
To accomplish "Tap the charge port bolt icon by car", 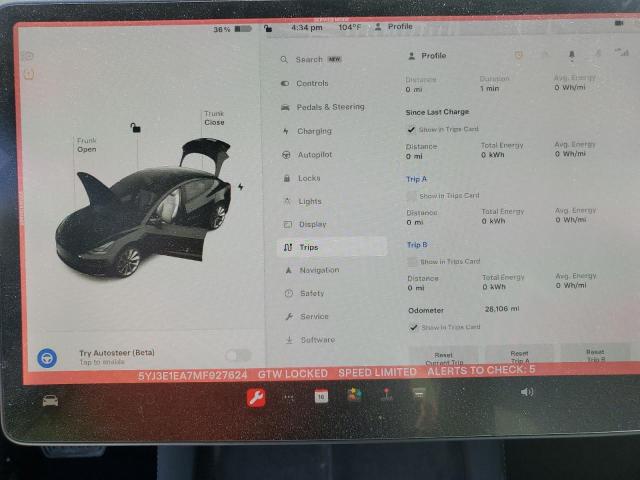I will click(x=241, y=187).
